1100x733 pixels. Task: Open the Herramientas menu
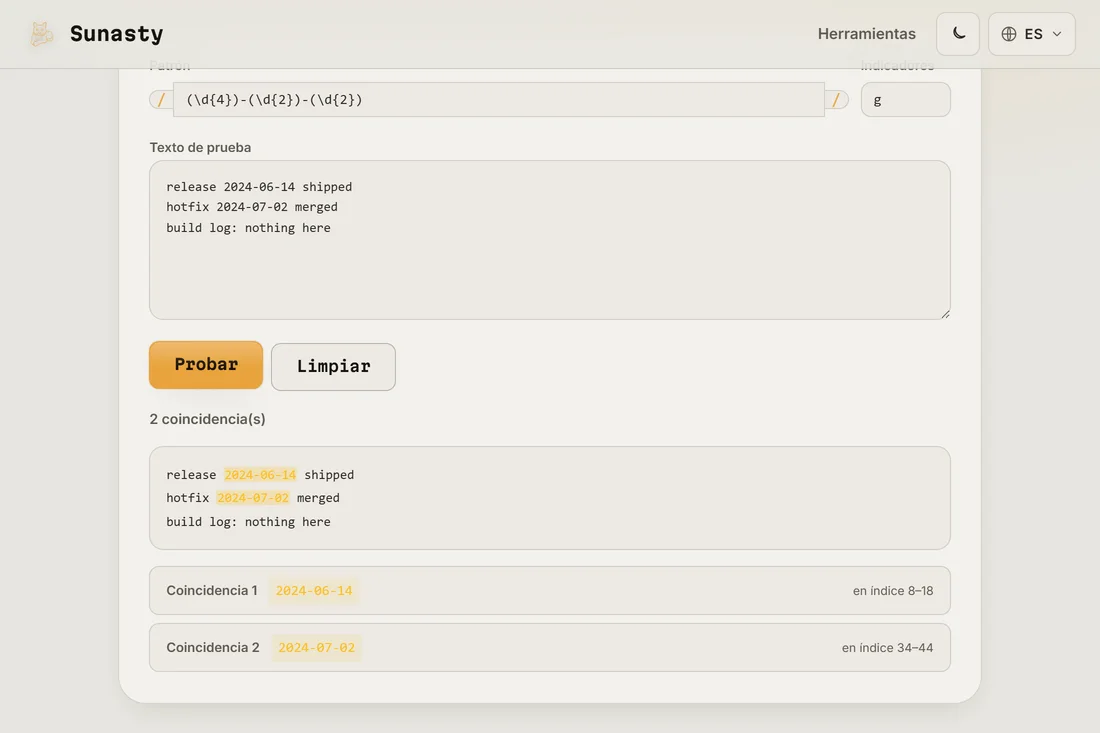coord(866,34)
